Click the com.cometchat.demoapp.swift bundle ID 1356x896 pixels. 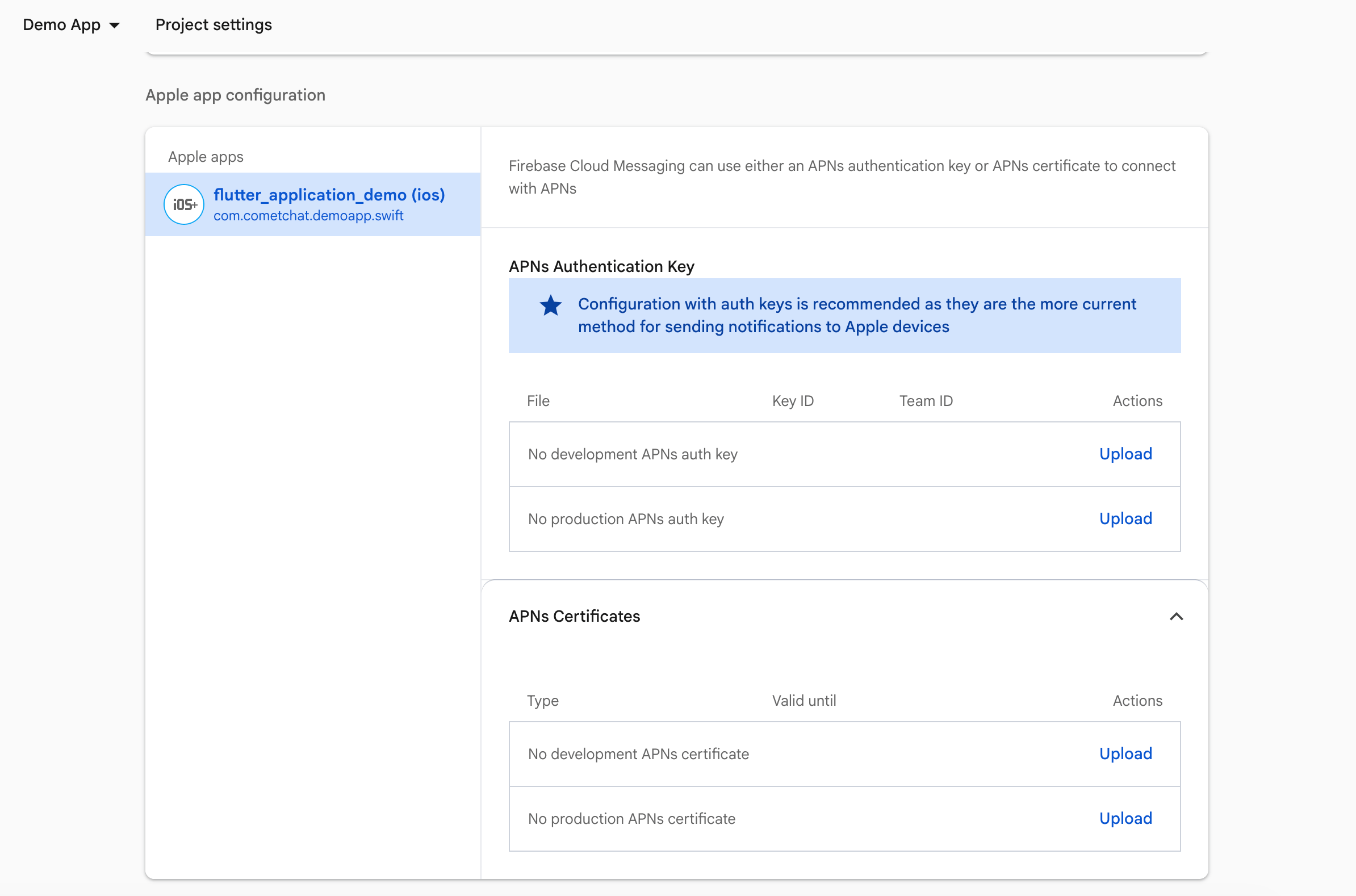pyautogui.click(x=308, y=216)
